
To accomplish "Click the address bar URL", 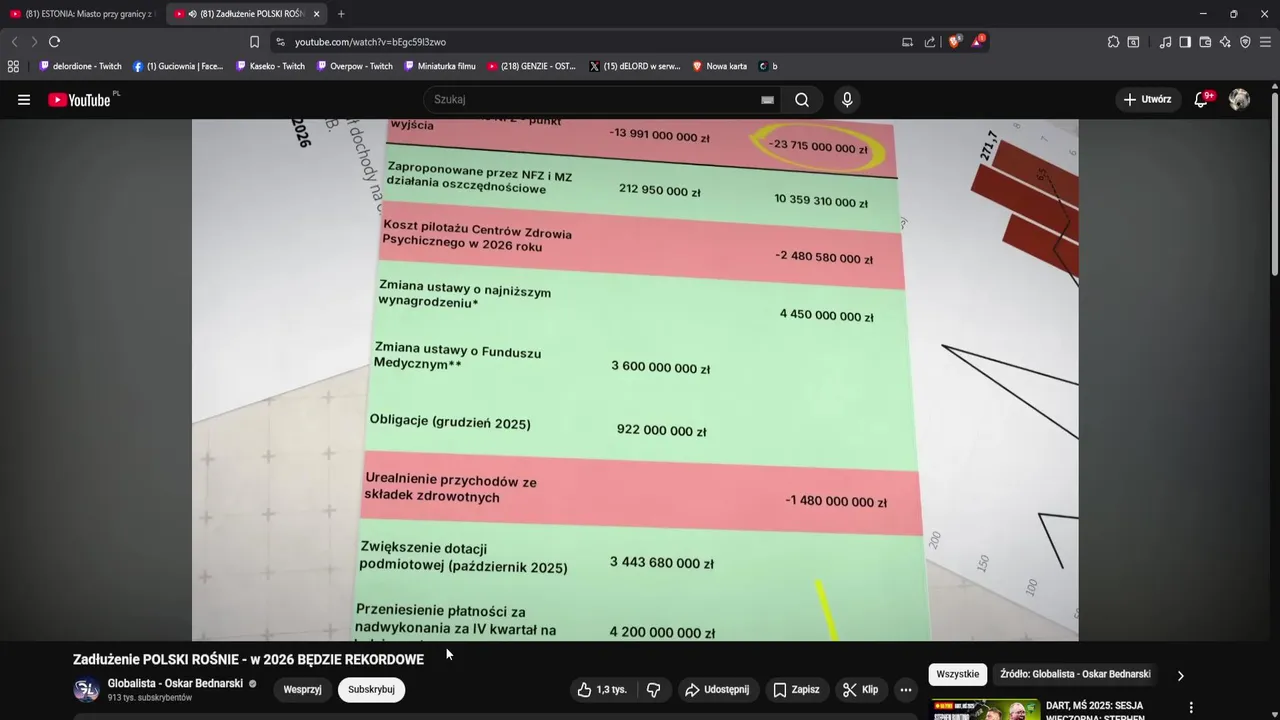I will pyautogui.click(x=370, y=42).
